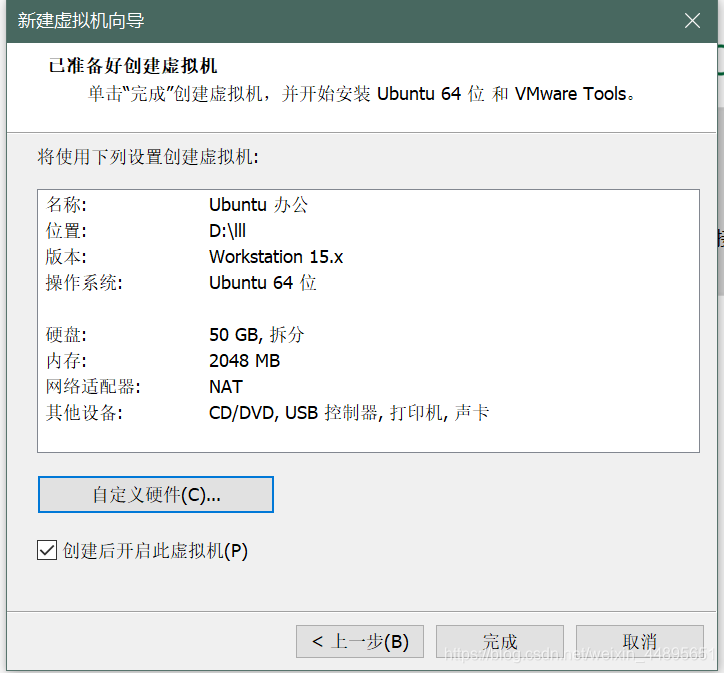Cancel the wizard with 取消 button

tap(640, 642)
